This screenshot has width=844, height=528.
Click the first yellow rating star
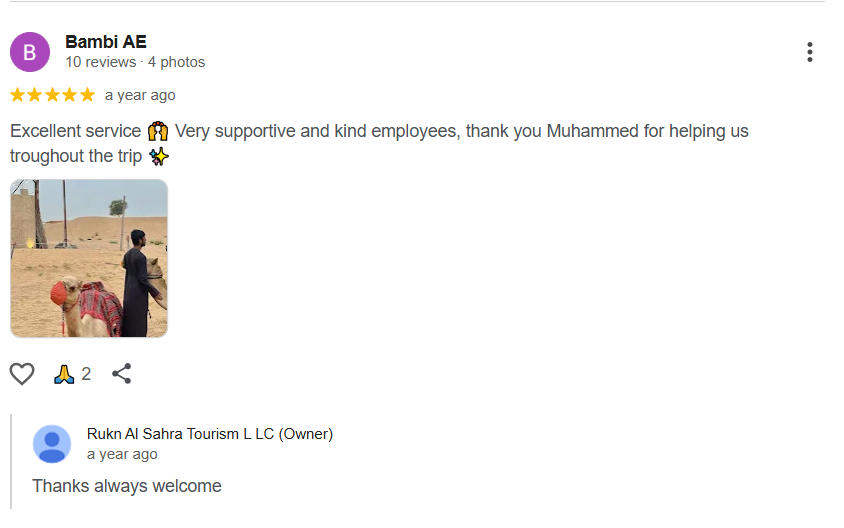click(x=18, y=95)
